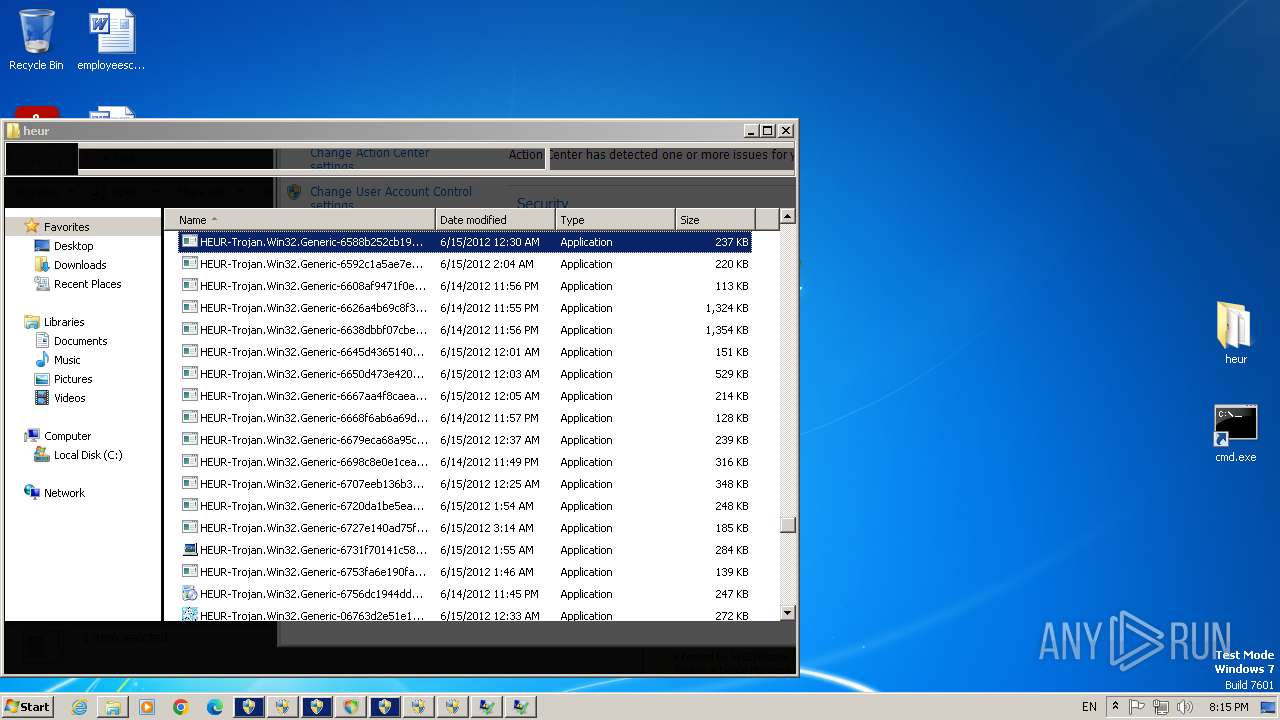The image size is (1280, 720).
Task: Select Network in the navigation pane
Action: (x=64, y=493)
